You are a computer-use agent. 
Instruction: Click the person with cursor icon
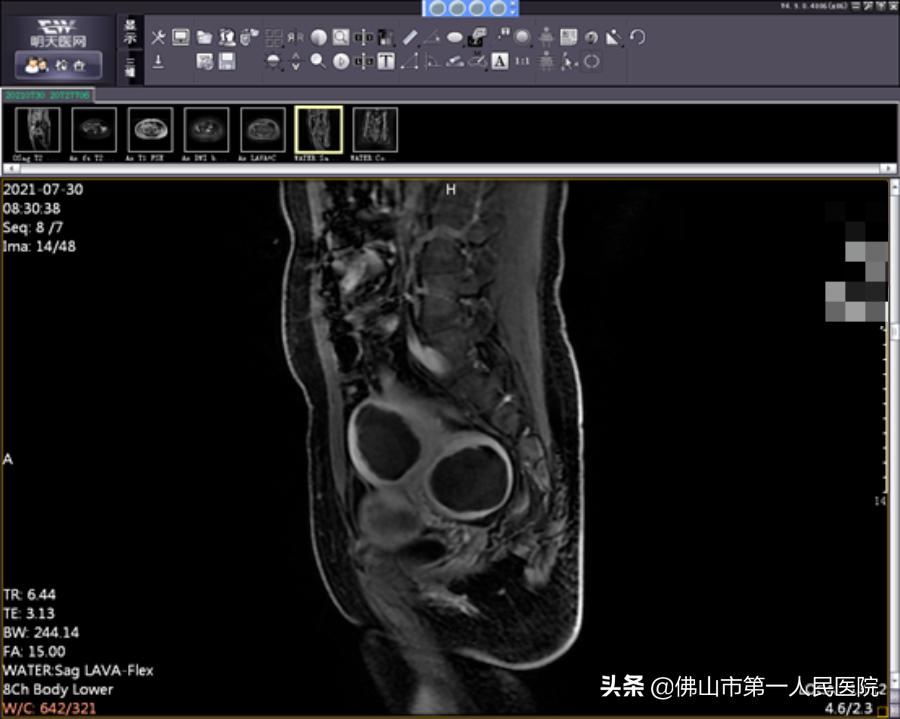tap(568, 61)
